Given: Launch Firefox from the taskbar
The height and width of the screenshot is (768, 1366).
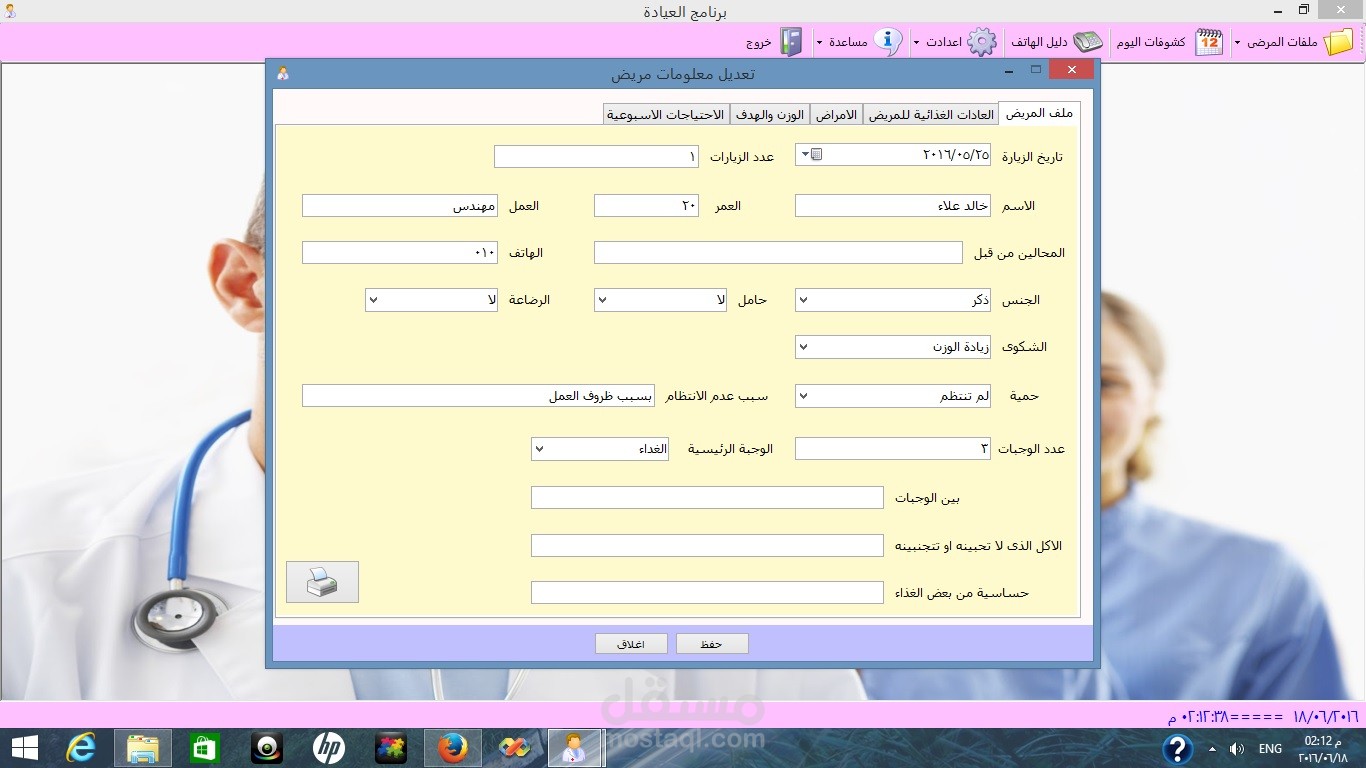Looking at the screenshot, I should pyautogui.click(x=452, y=747).
